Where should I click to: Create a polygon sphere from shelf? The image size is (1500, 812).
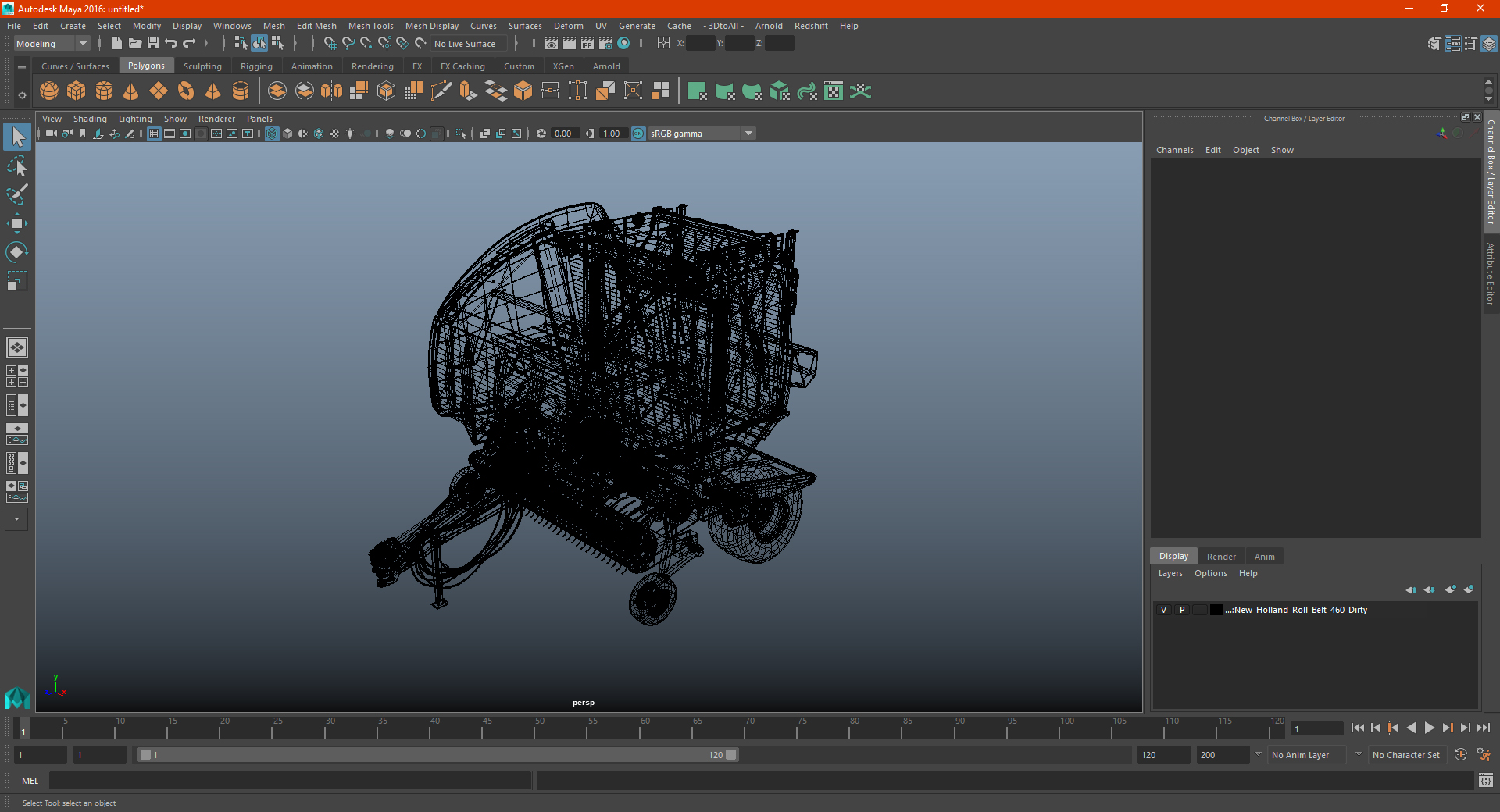click(49, 91)
